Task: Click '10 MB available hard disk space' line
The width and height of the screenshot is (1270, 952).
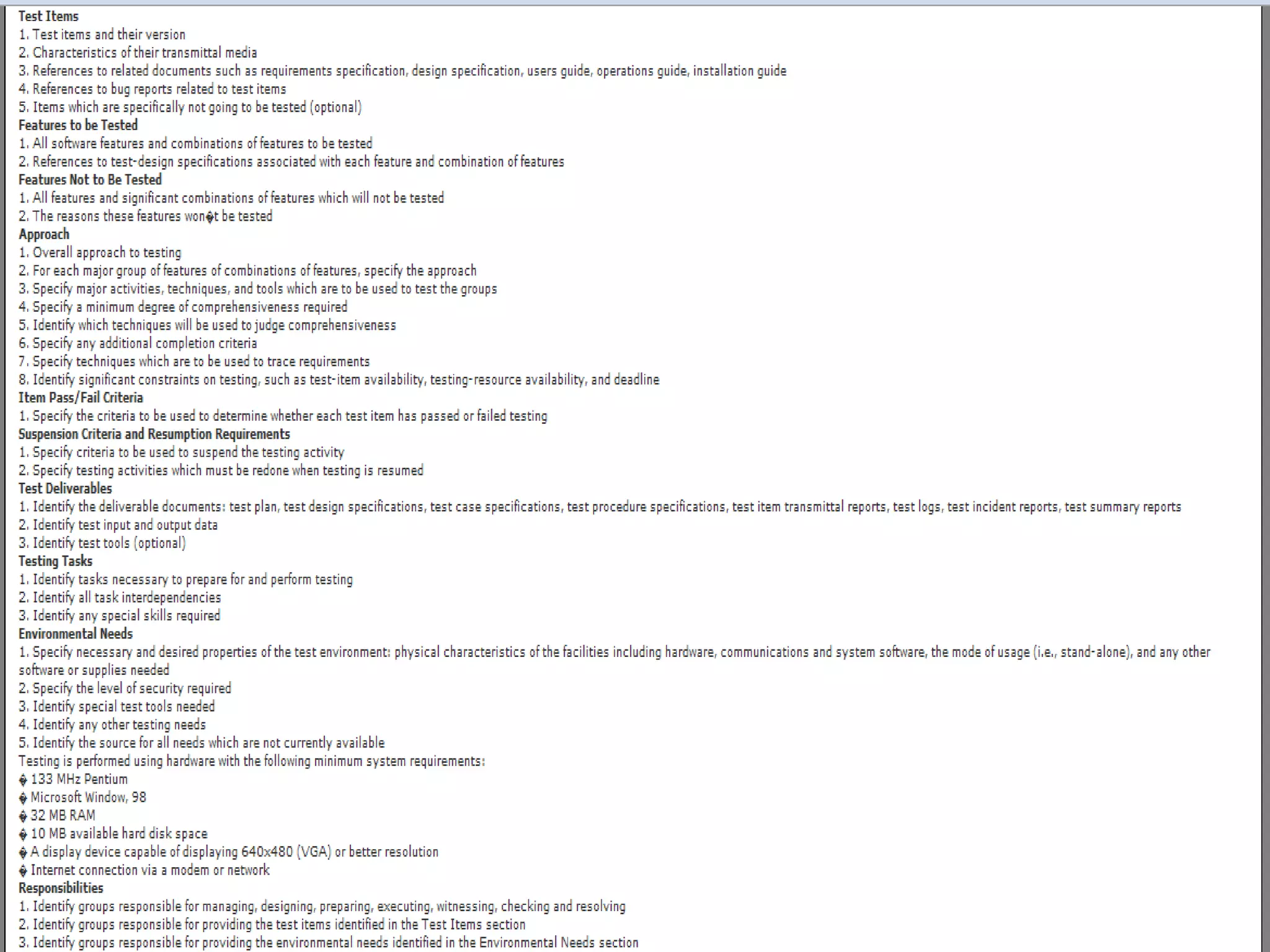Action: pyautogui.click(x=113, y=834)
